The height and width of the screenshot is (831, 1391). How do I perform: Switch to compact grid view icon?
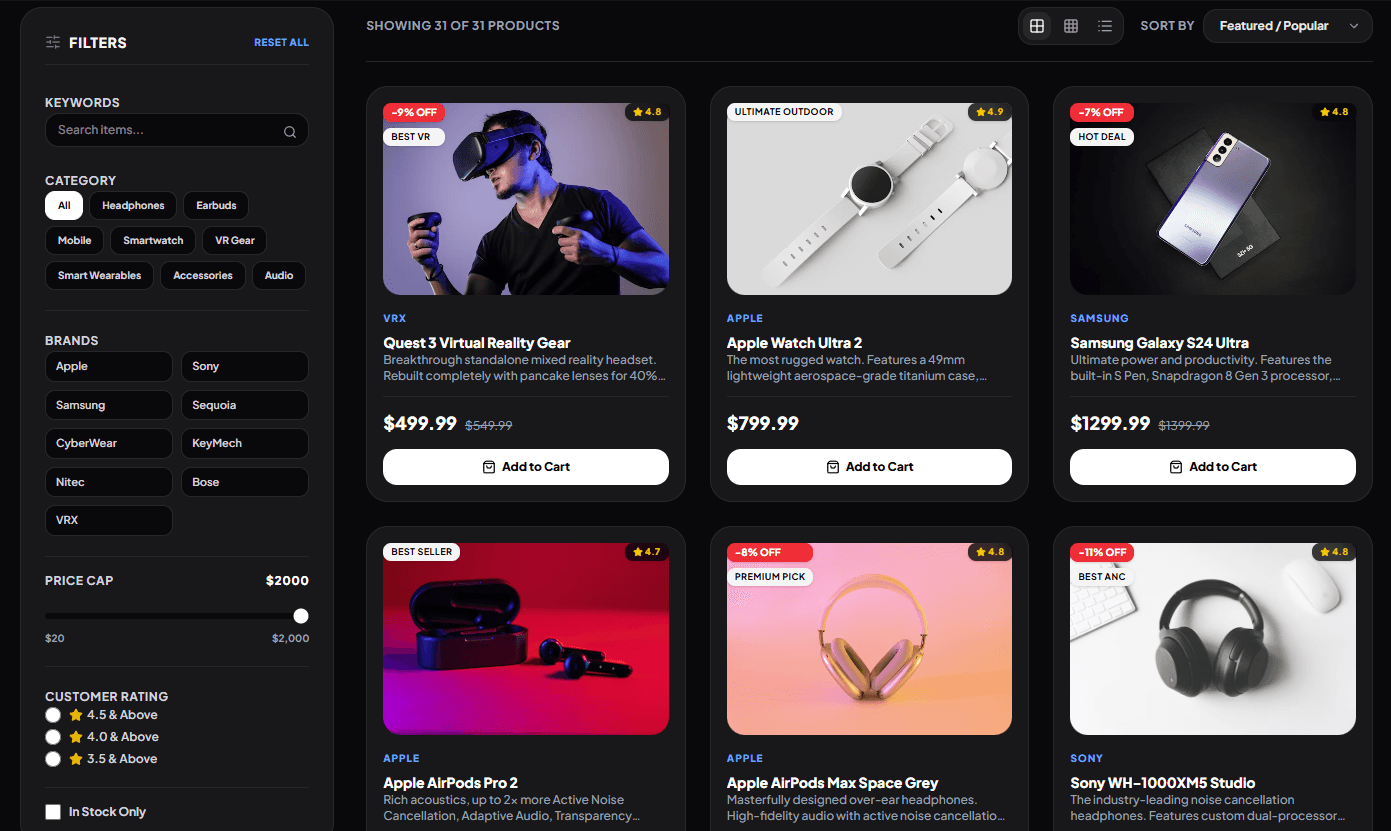1071,26
